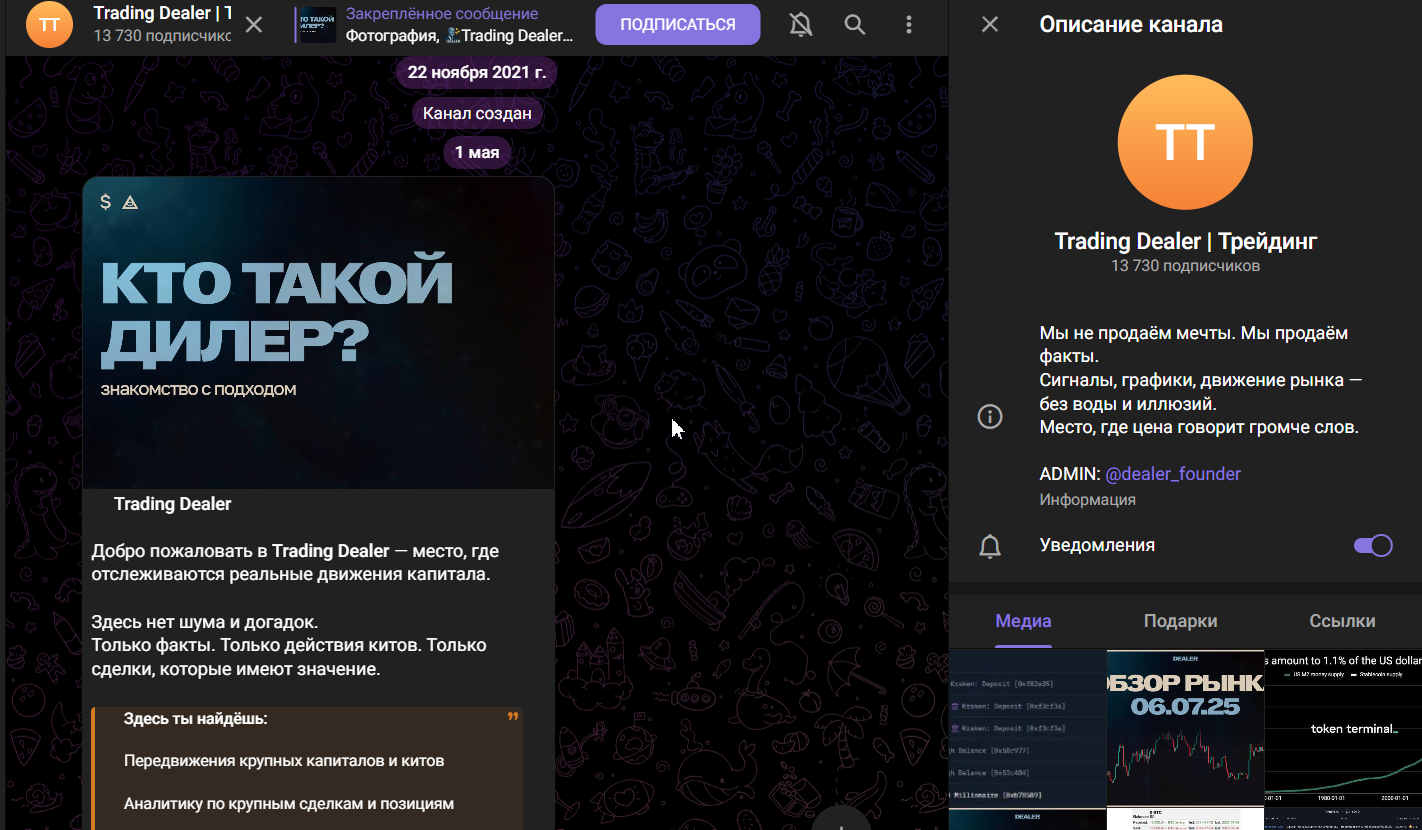The width and height of the screenshot is (1422, 830).
Task: Close the channel description panel
Action: click(990, 24)
